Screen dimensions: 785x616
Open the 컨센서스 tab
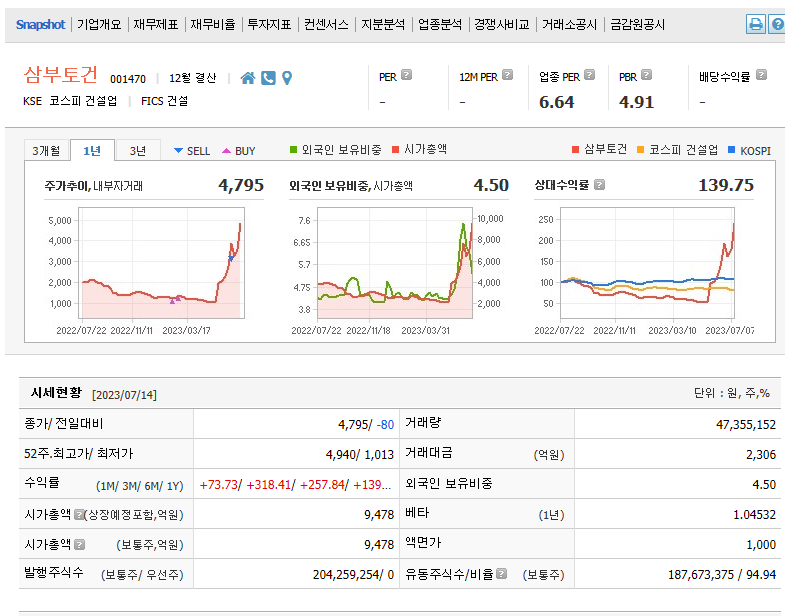point(326,25)
